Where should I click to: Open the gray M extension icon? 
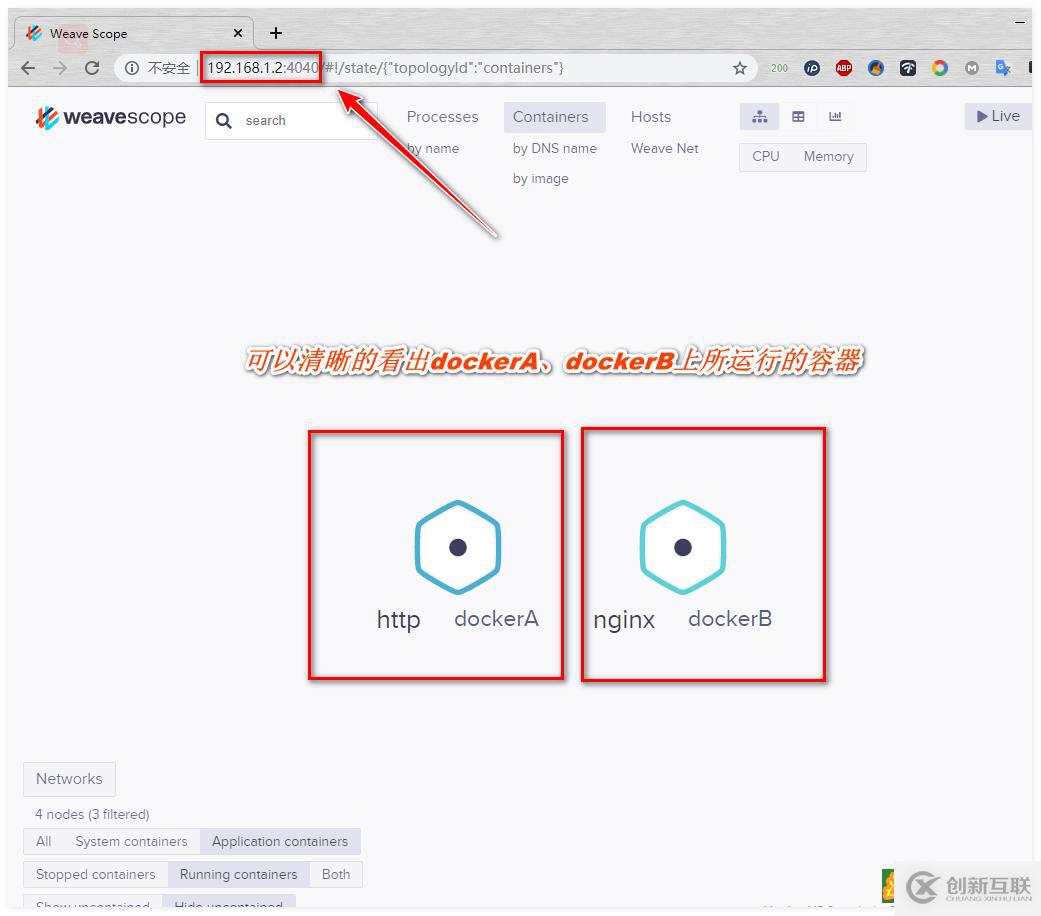click(x=971, y=68)
